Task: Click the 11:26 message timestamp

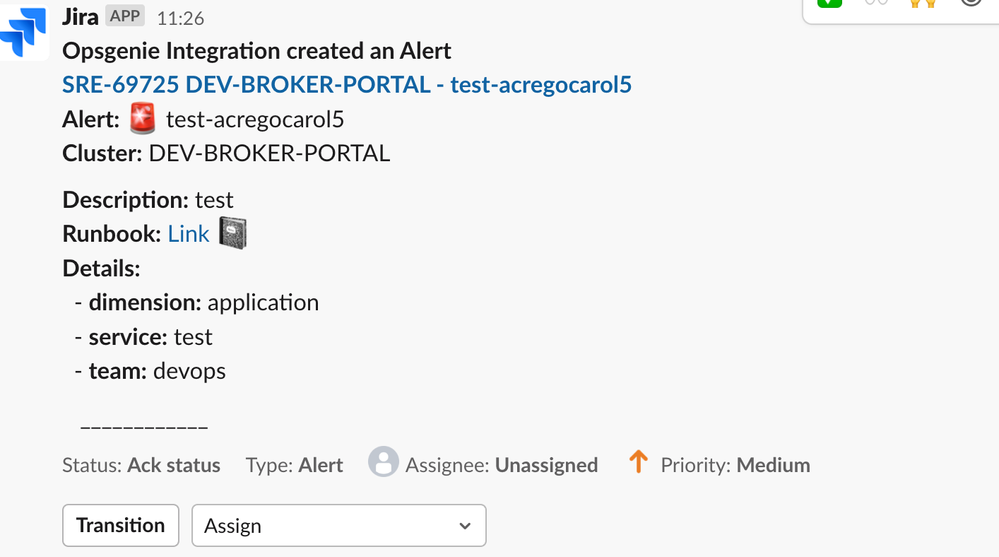Action: pyautogui.click(x=180, y=18)
